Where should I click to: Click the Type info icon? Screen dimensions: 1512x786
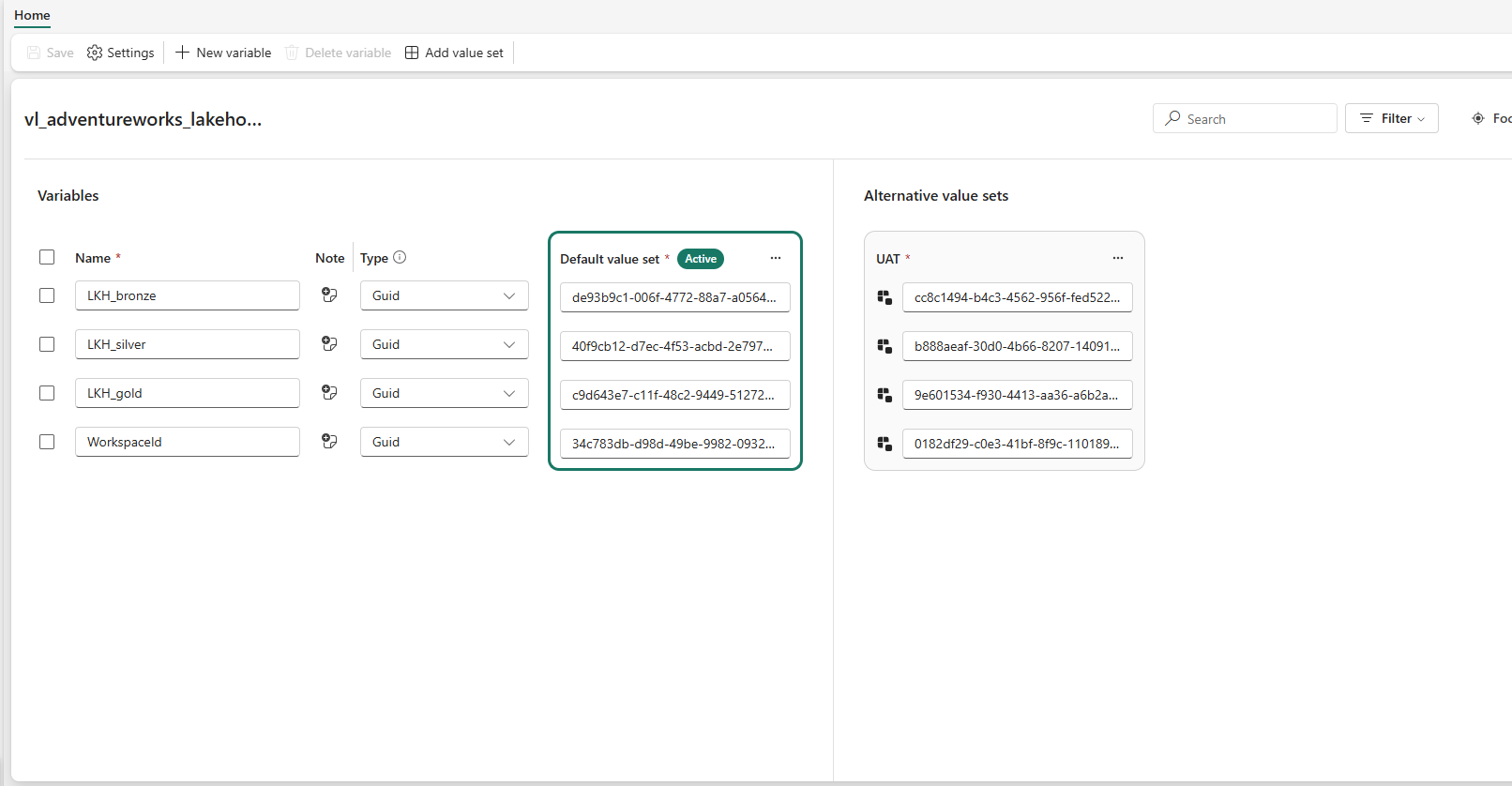[400, 257]
